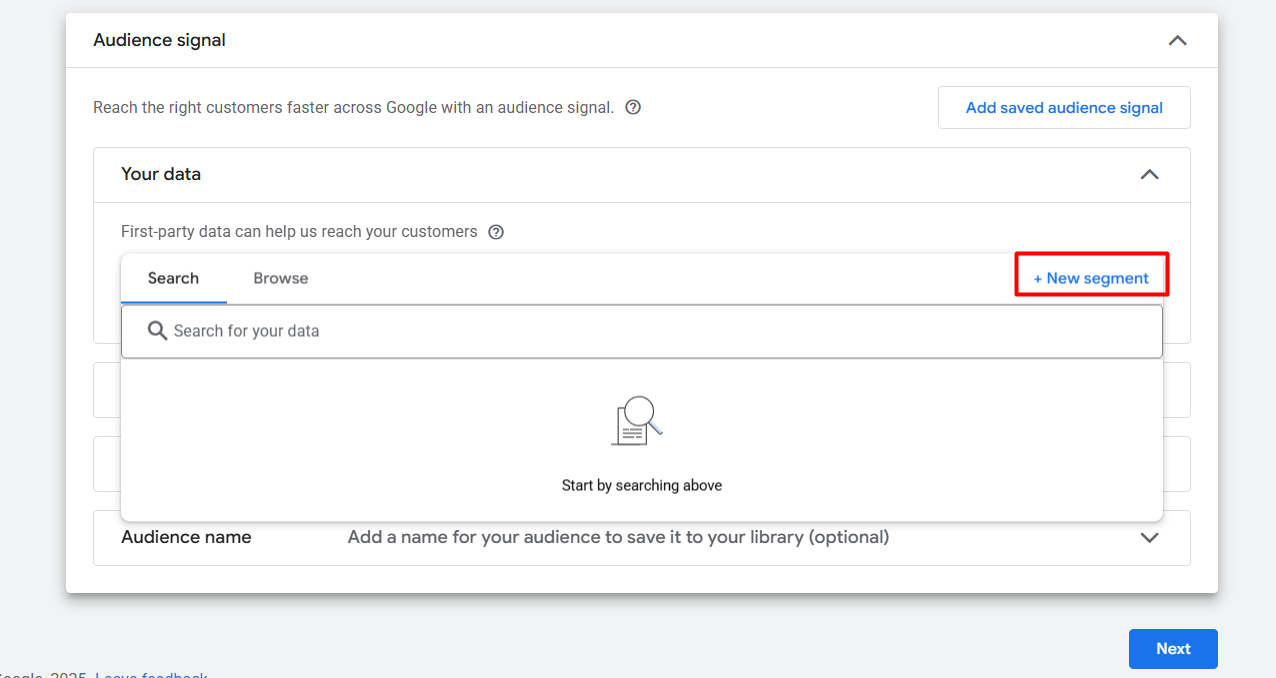Click the add a name for your audience text
The height and width of the screenshot is (678, 1276).
point(618,537)
